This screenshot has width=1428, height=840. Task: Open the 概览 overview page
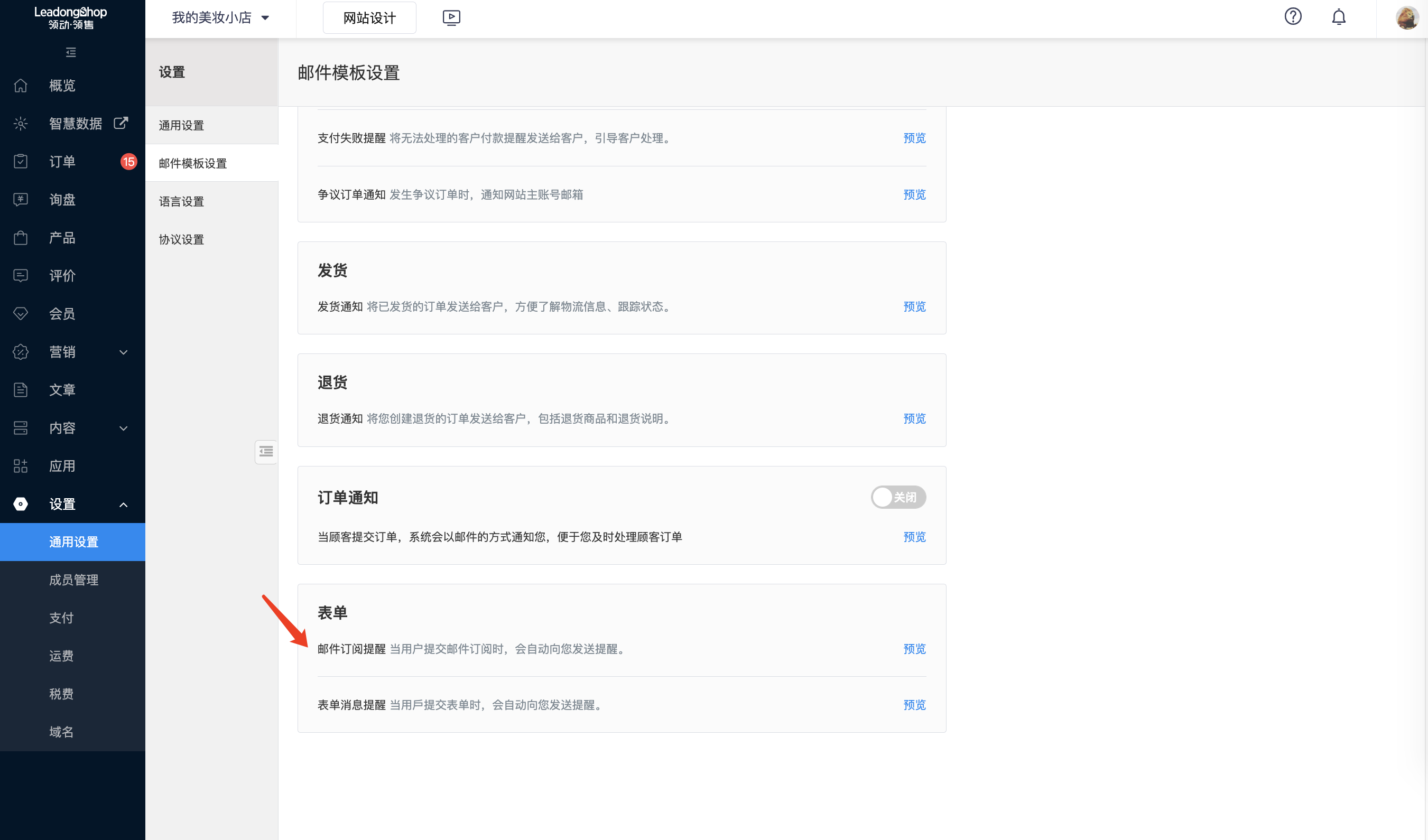pyautogui.click(x=61, y=85)
